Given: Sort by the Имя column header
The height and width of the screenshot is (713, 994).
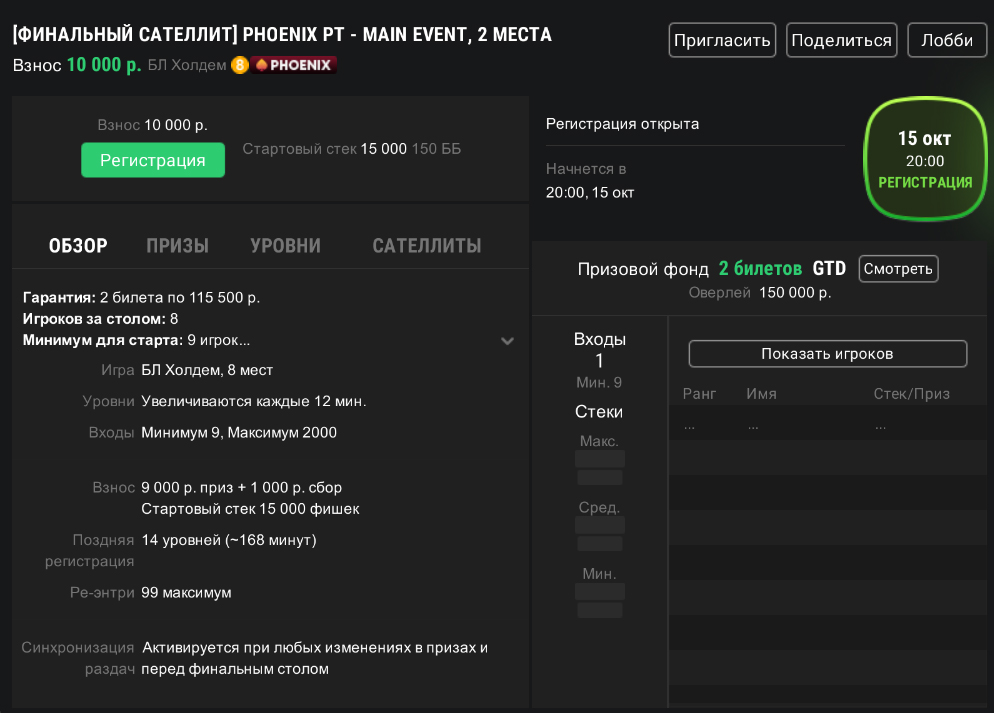Looking at the screenshot, I should pos(761,394).
